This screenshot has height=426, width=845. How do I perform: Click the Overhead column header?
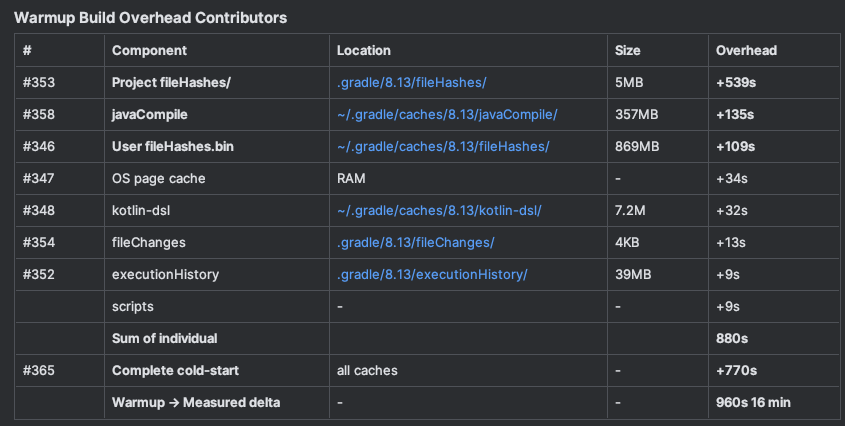click(746, 50)
